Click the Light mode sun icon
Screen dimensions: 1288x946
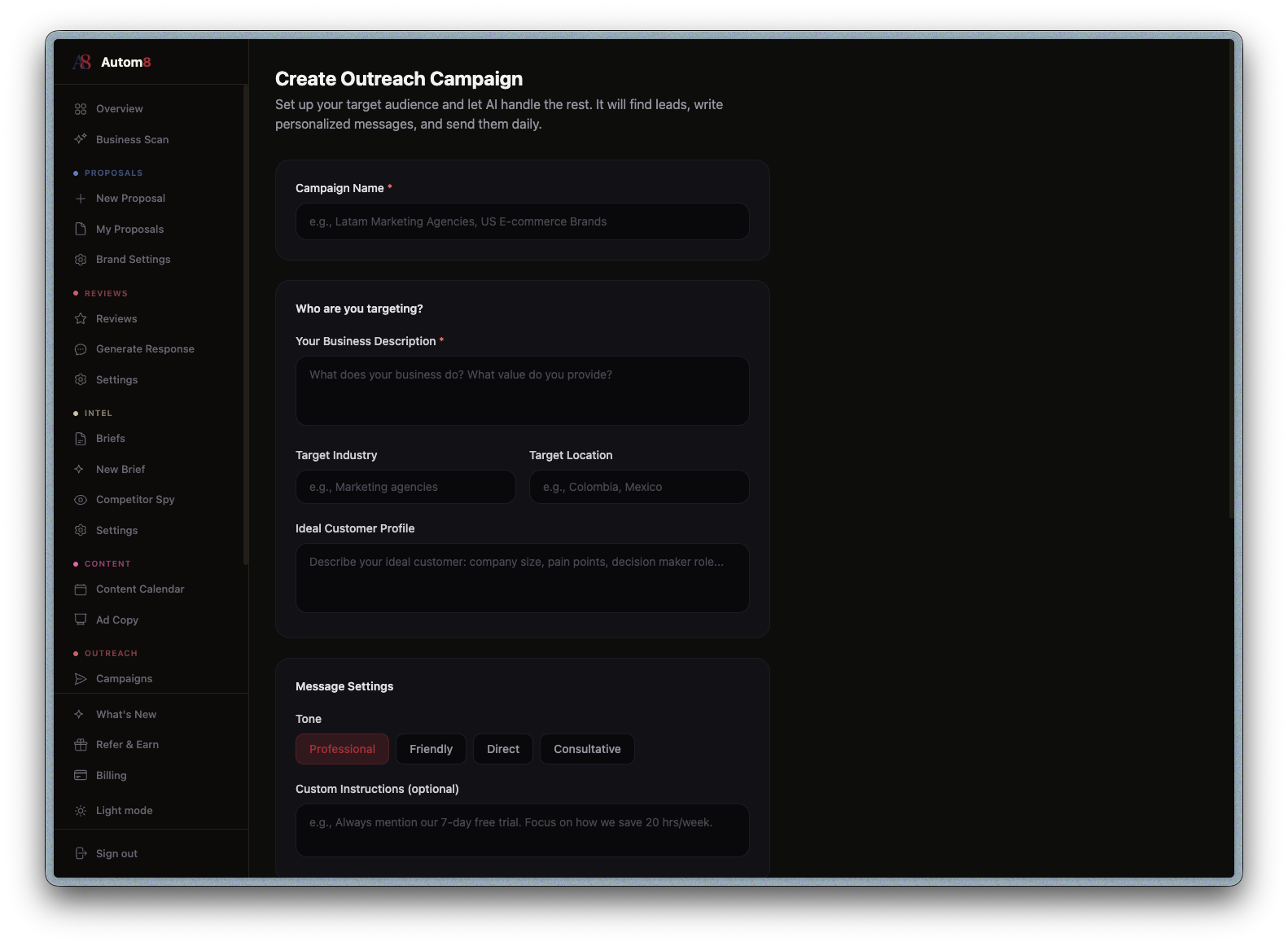point(81,811)
